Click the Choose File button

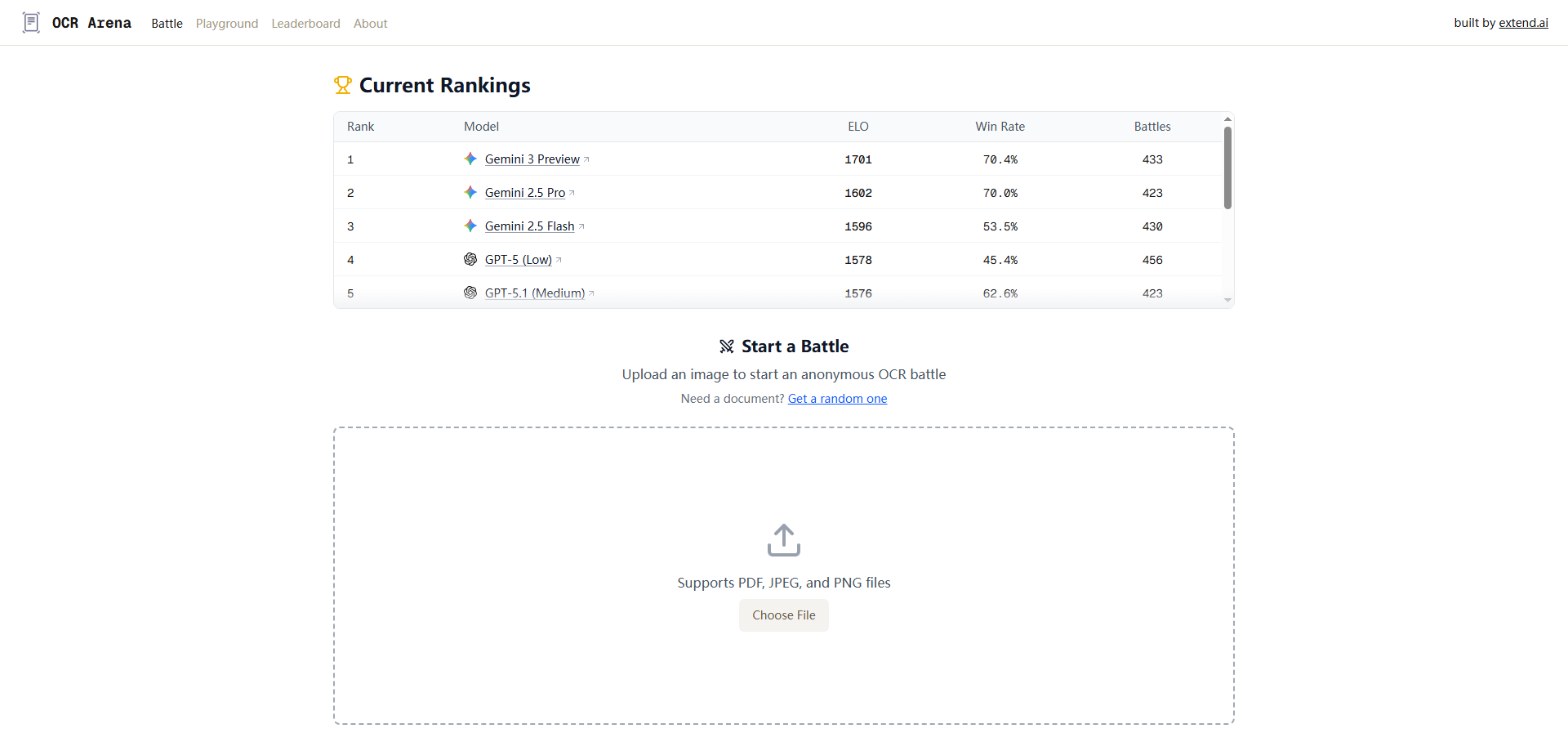(783, 615)
